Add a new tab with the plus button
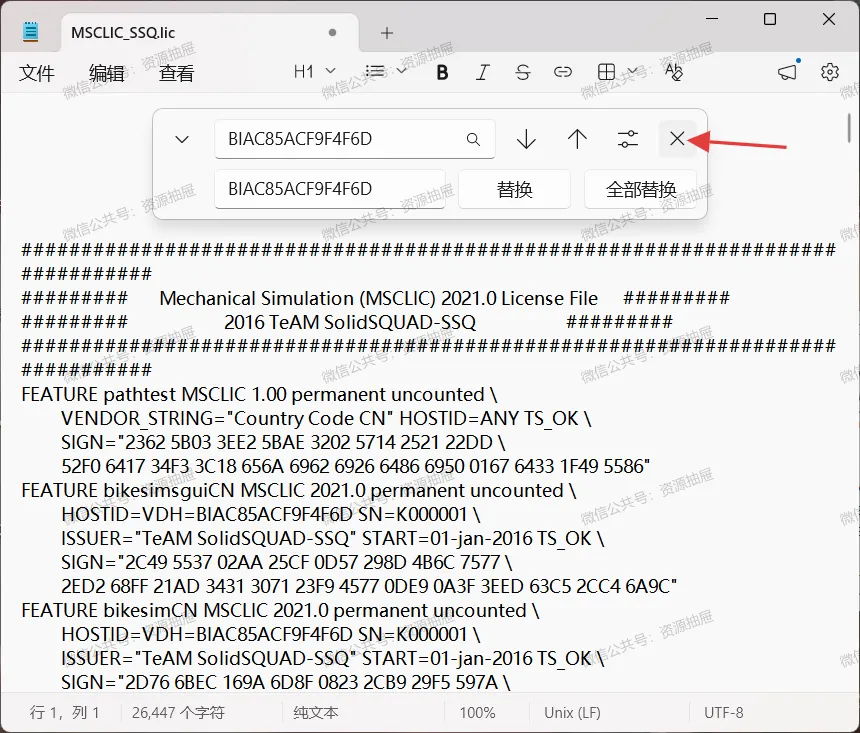 (x=387, y=33)
